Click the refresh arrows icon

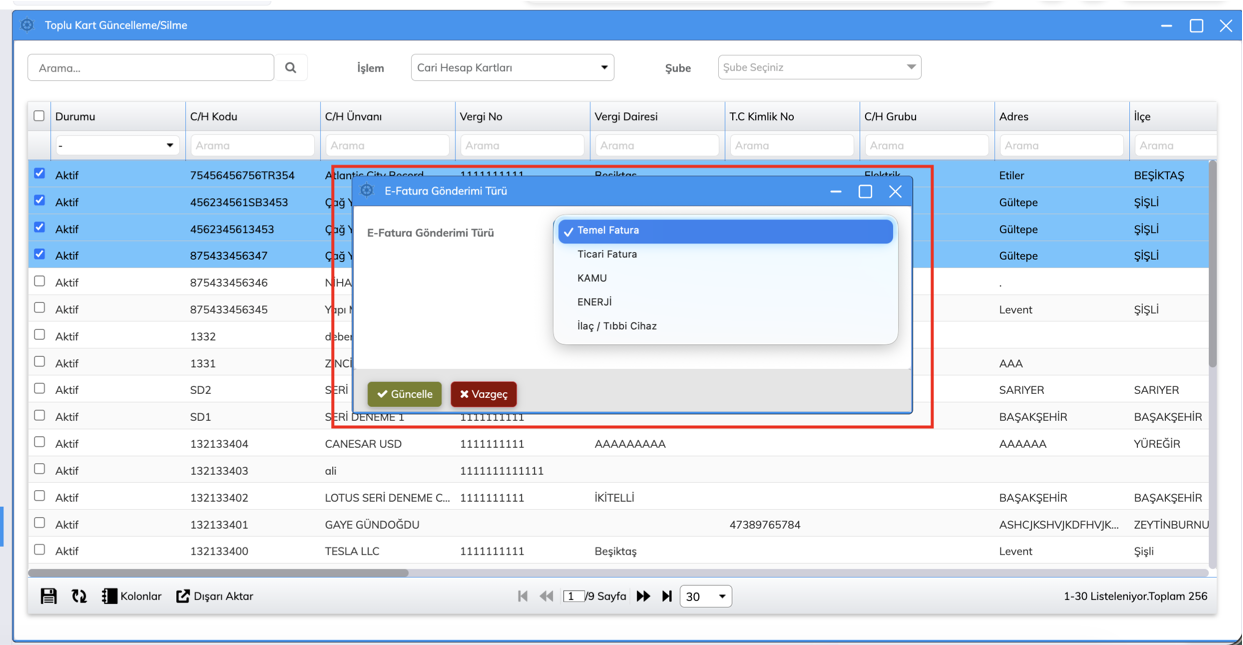tap(79, 596)
